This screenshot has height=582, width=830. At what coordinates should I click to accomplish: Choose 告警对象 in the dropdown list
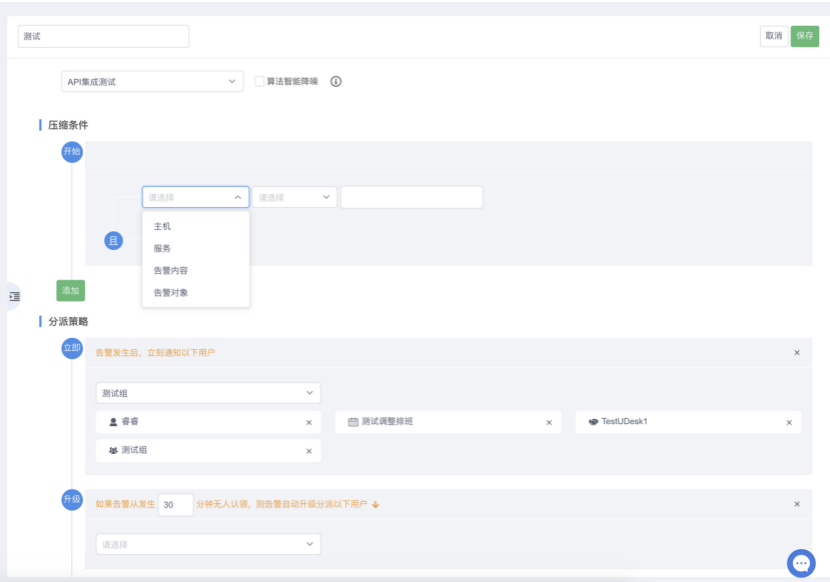[195, 293]
